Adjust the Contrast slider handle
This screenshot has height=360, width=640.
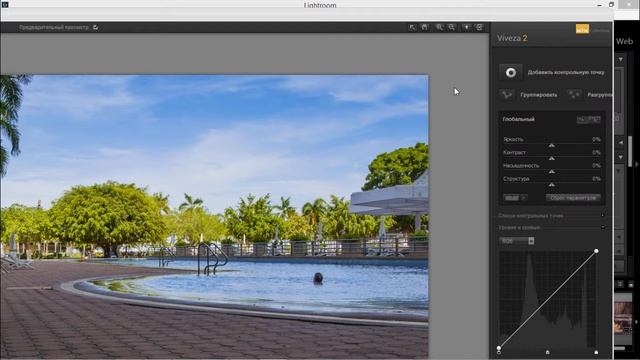(551, 158)
